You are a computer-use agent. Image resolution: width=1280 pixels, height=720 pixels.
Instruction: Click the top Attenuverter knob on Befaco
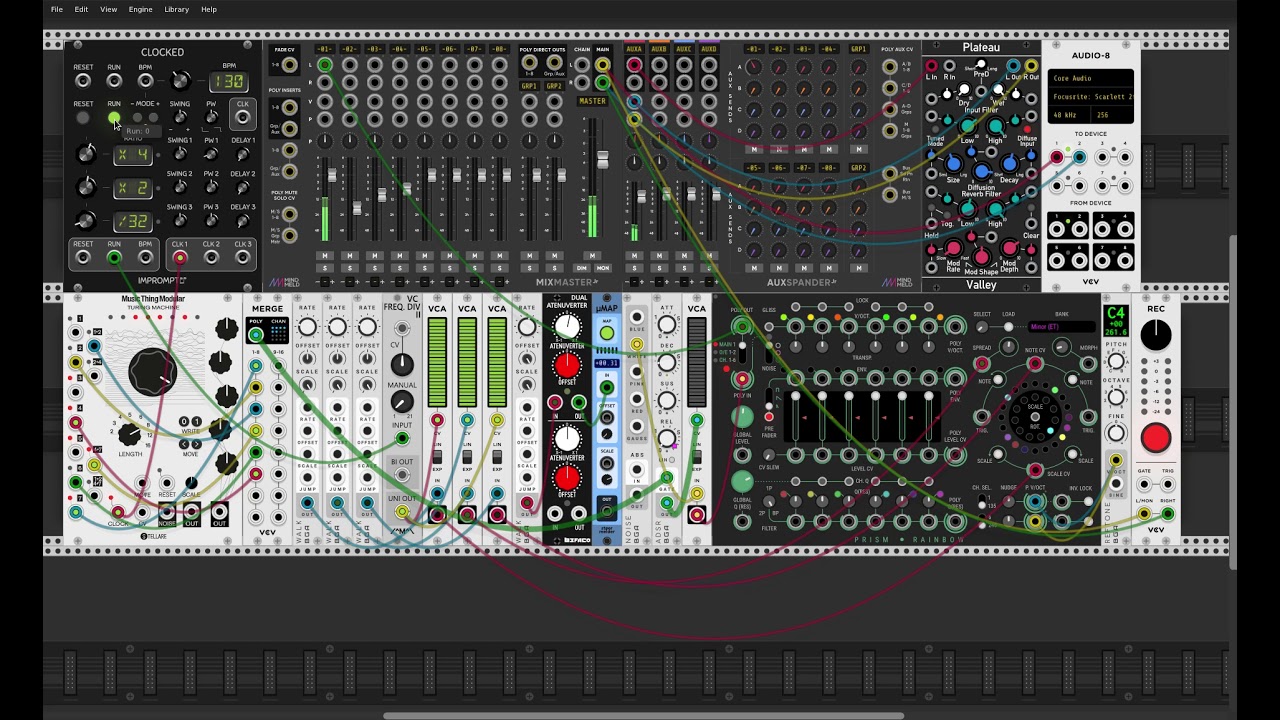point(567,326)
